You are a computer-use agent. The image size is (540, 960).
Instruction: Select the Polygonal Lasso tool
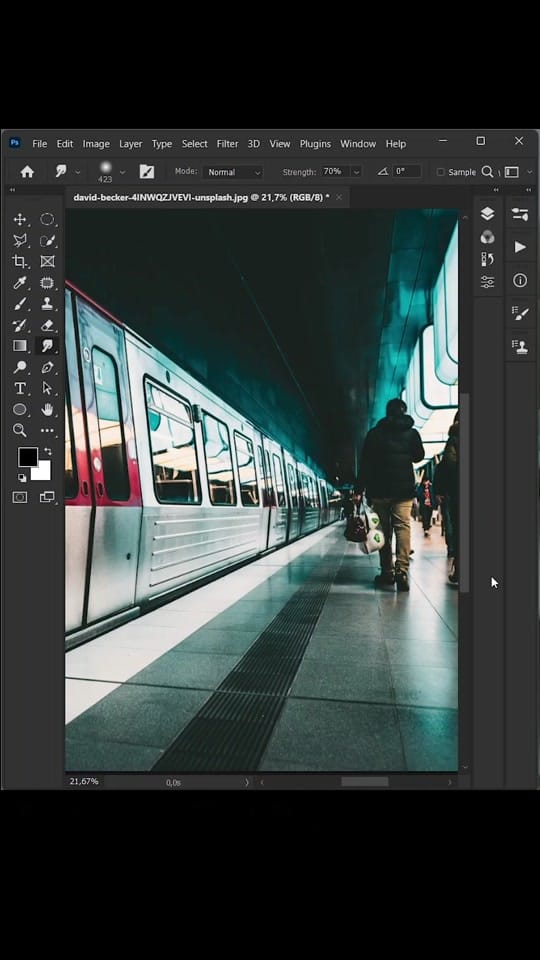tap(20, 241)
